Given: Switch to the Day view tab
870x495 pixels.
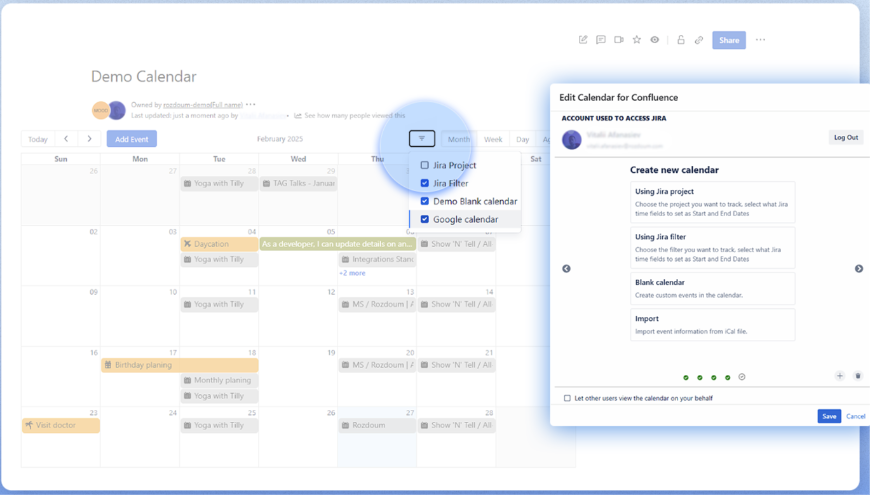Looking at the screenshot, I should pos(523,139).
